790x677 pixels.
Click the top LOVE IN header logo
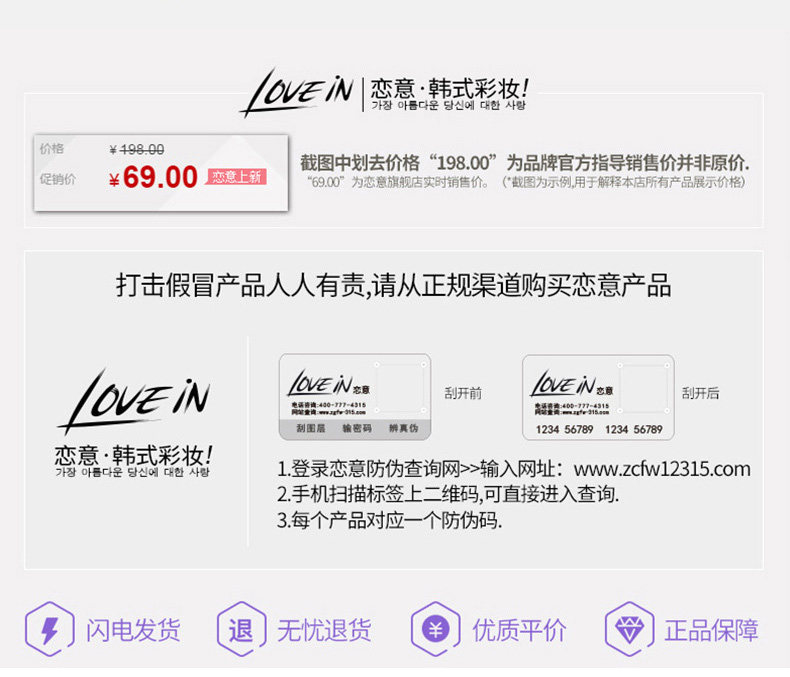coord(297,93)
